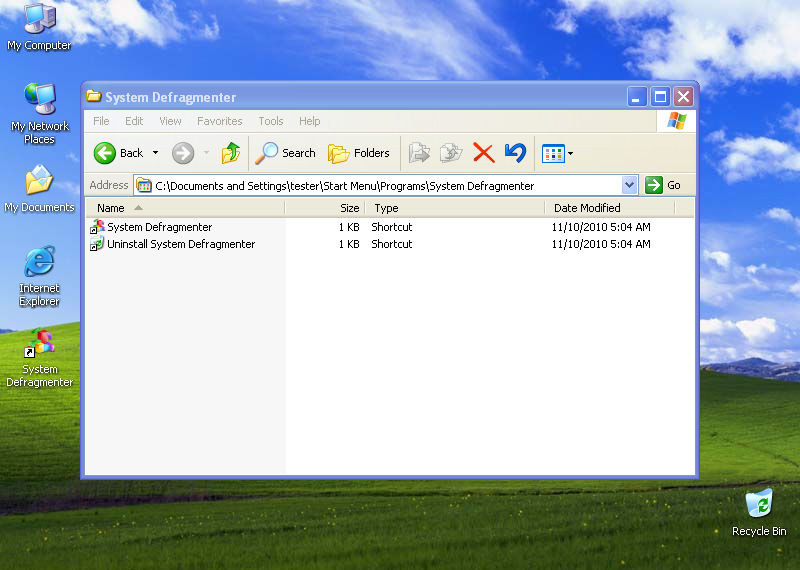Select the My Documents desktop icon

click(x=39, y=189)
